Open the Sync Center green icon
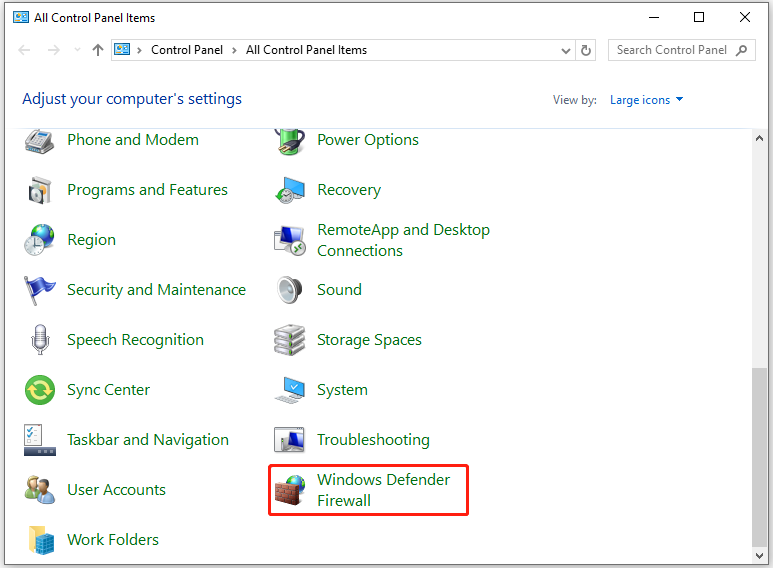The height and width of the screenshot is (568, 773). pos(39,390)
